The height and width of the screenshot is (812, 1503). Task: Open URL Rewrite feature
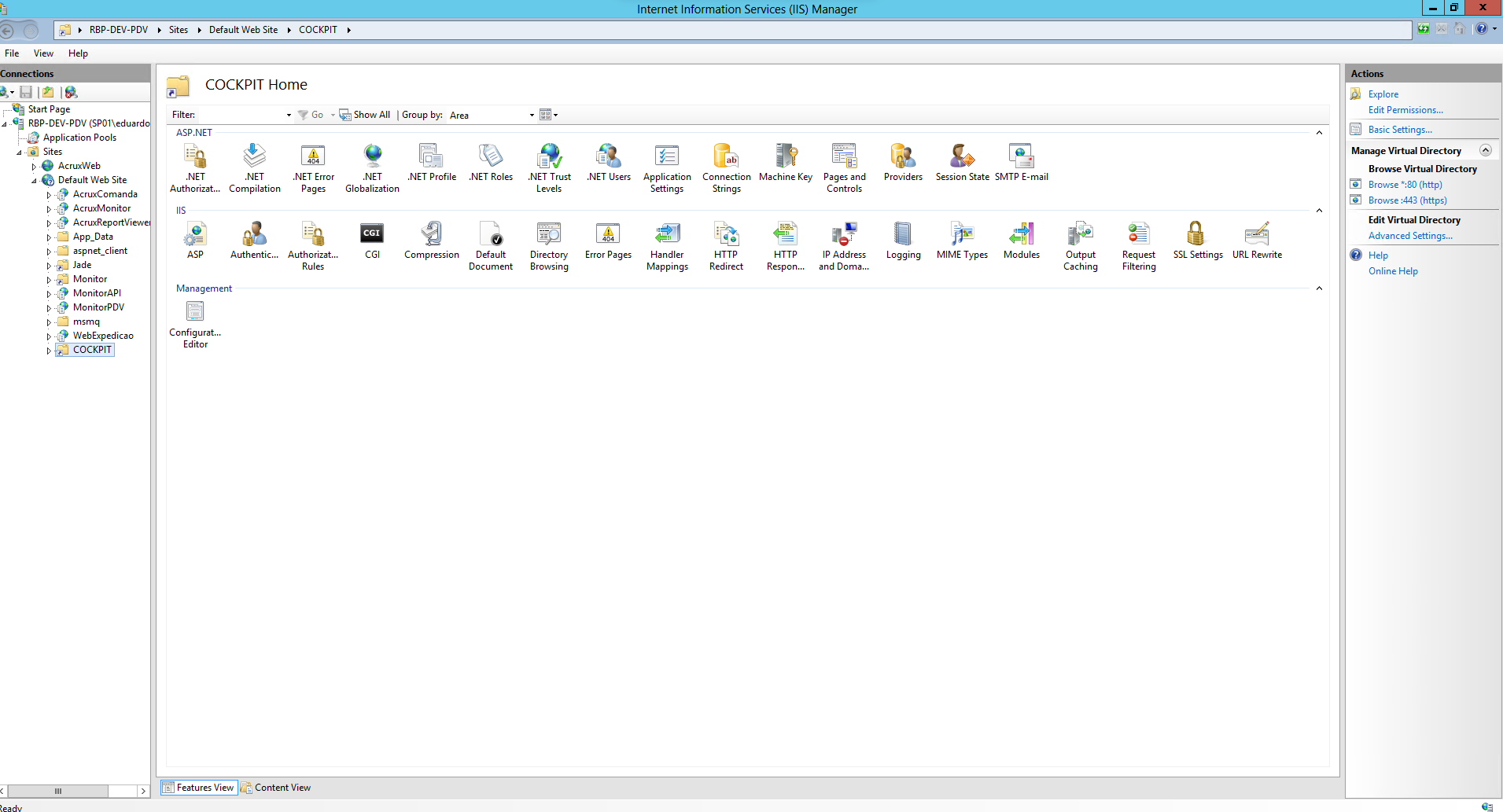coord(1257,241)
